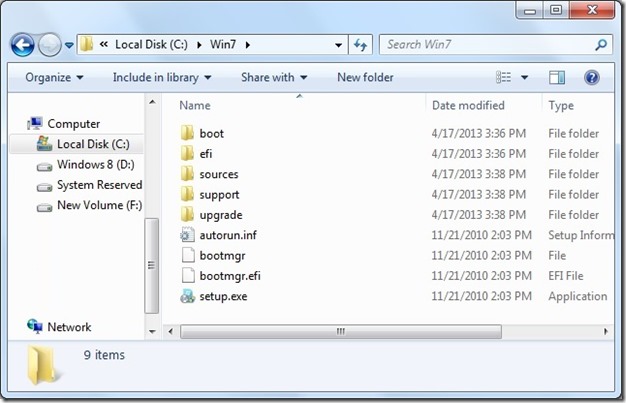626x403 pixels.
Task: Click navigation pane scroll up arrow
Action: click(152, 102)
